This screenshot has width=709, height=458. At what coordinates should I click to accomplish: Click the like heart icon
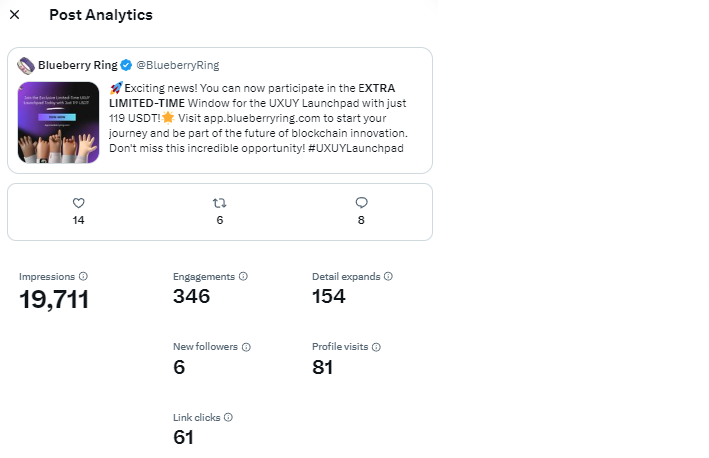click(x=79, y=203)
